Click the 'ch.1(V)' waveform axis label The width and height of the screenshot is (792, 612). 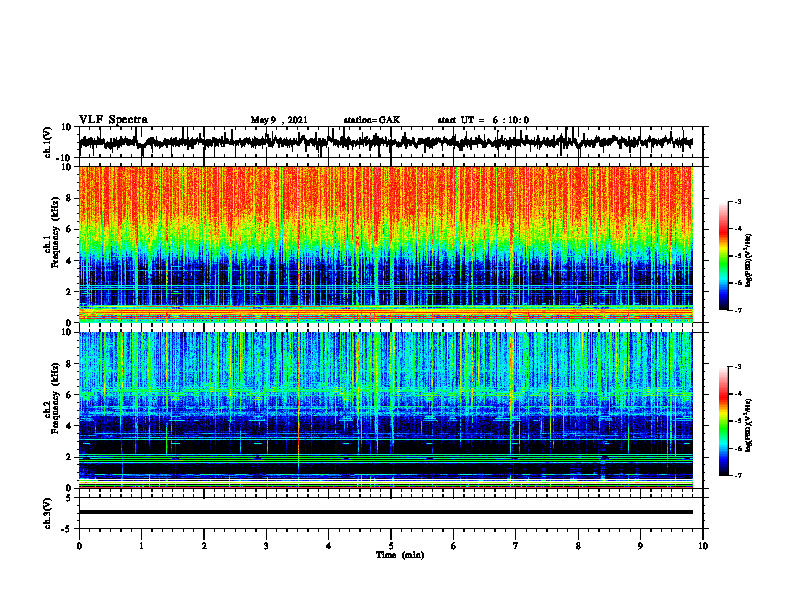click(48, 142)
